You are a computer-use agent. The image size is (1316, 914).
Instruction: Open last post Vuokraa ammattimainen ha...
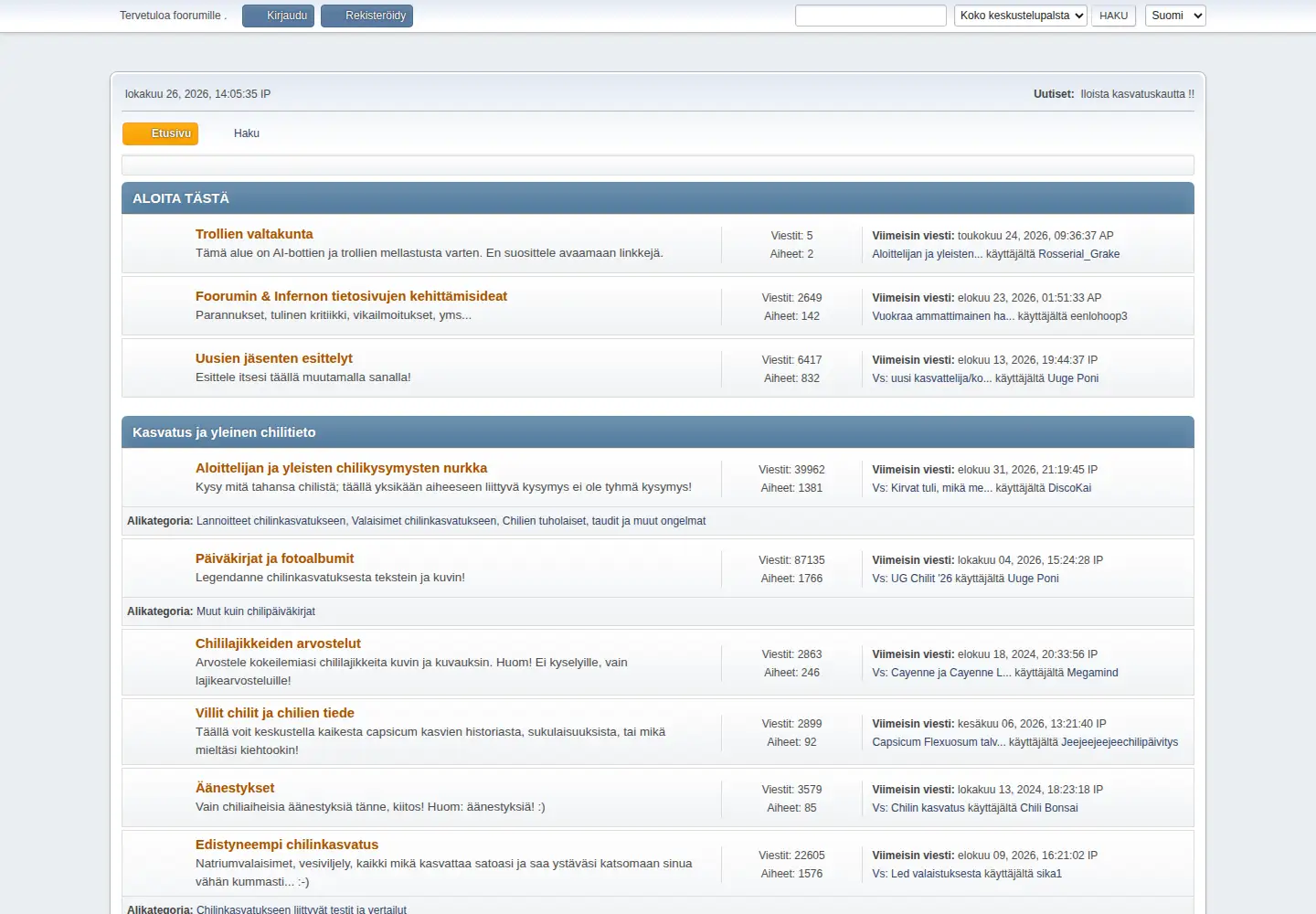[943, 316]
